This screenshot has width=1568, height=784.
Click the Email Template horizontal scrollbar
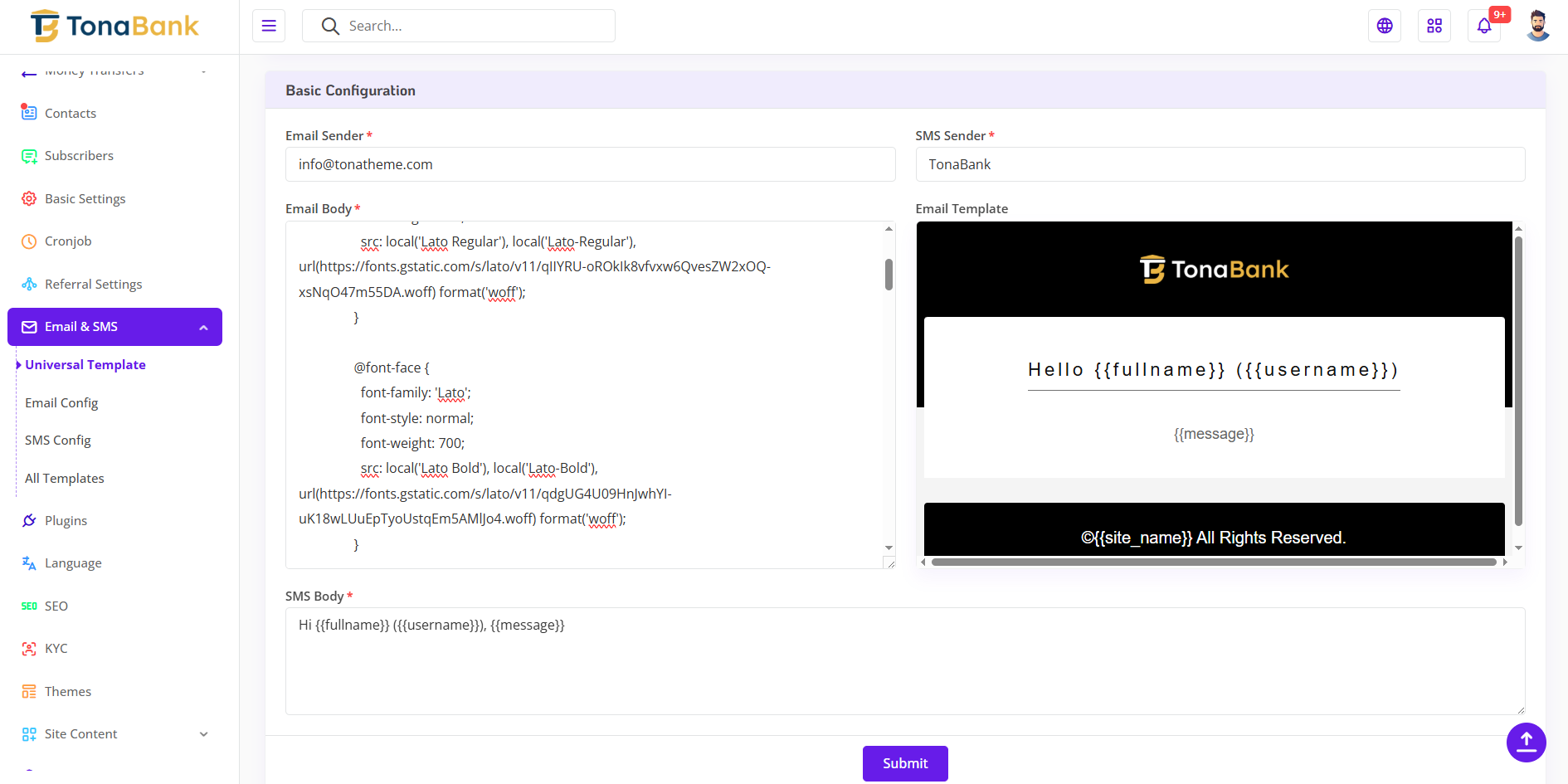coord(1213,562)
